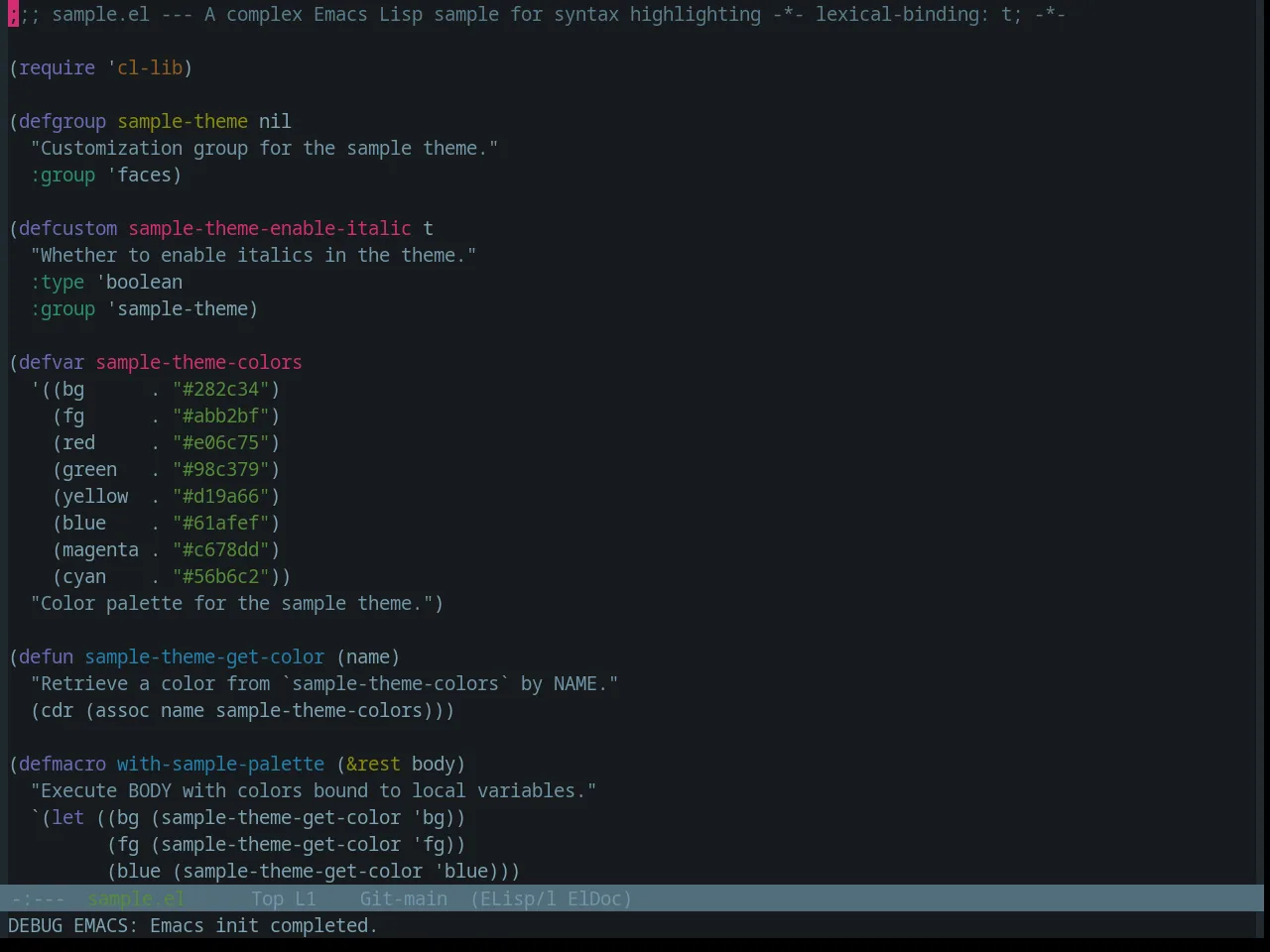The width and height of the screenshot is (1270, 952).
Task: Click 'sample-theme in the defcustom :group line
Action: coord(178,308)
